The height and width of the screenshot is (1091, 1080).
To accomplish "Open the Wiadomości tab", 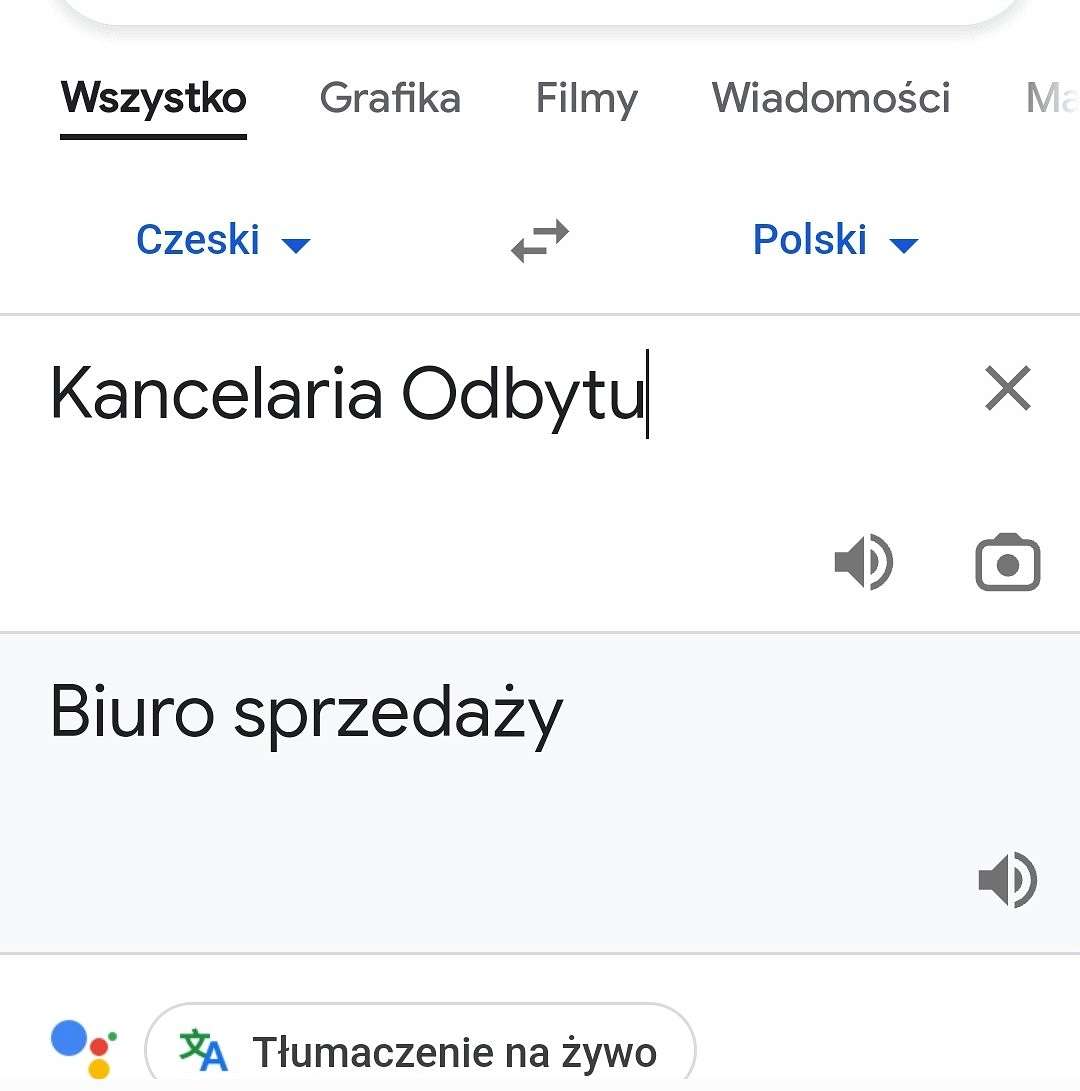I will [x=830, y=98].
